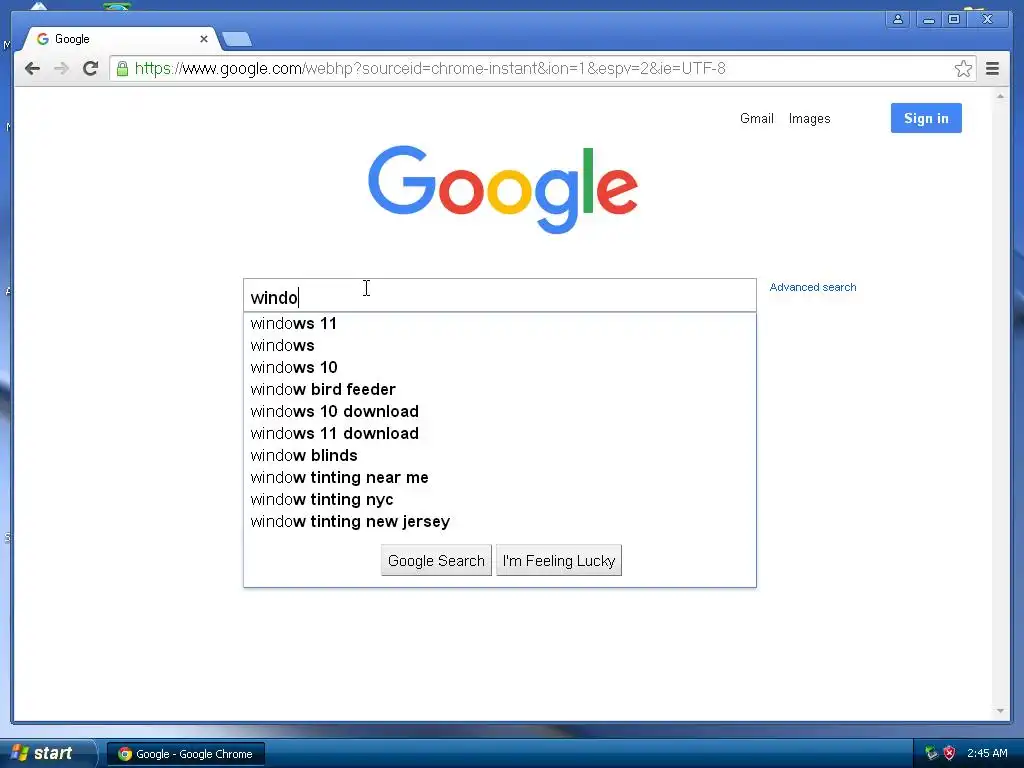
Task: Select suggestion 'windows 10 download'
Action: [500, 411]
